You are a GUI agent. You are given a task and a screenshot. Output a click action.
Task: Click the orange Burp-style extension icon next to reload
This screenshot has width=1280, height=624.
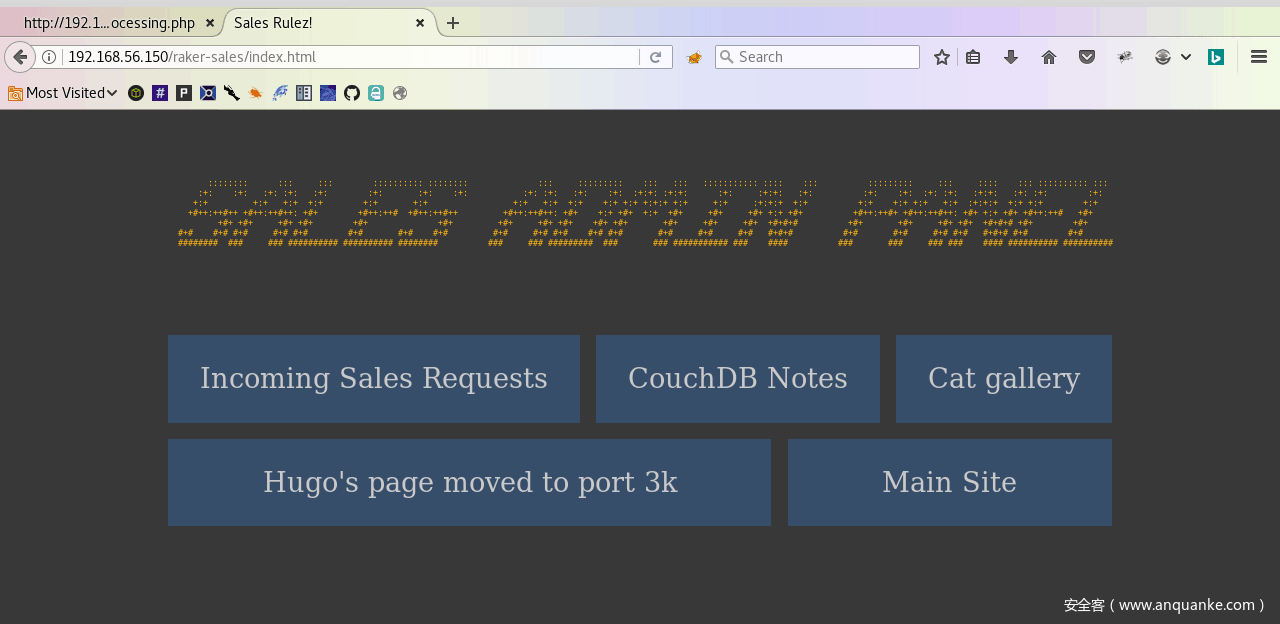click(694, 57)
